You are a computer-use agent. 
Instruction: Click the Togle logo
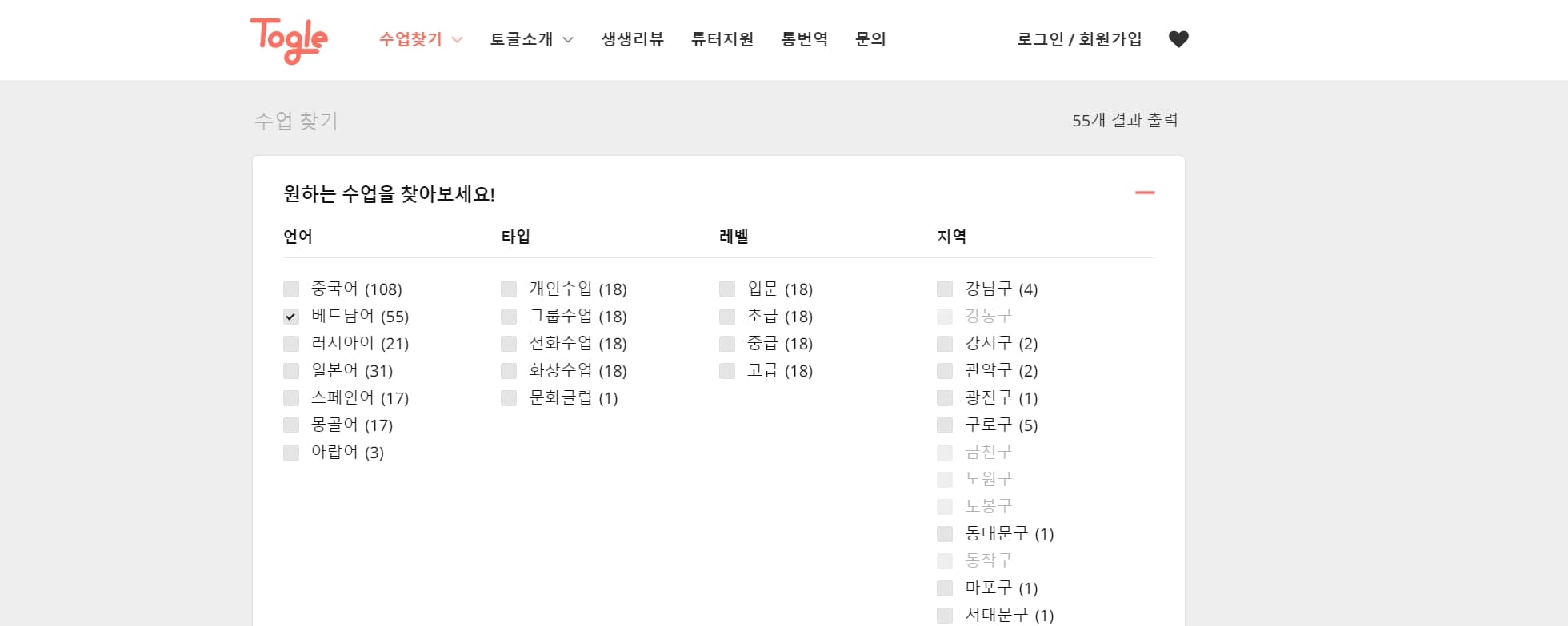tap(289, 39)
